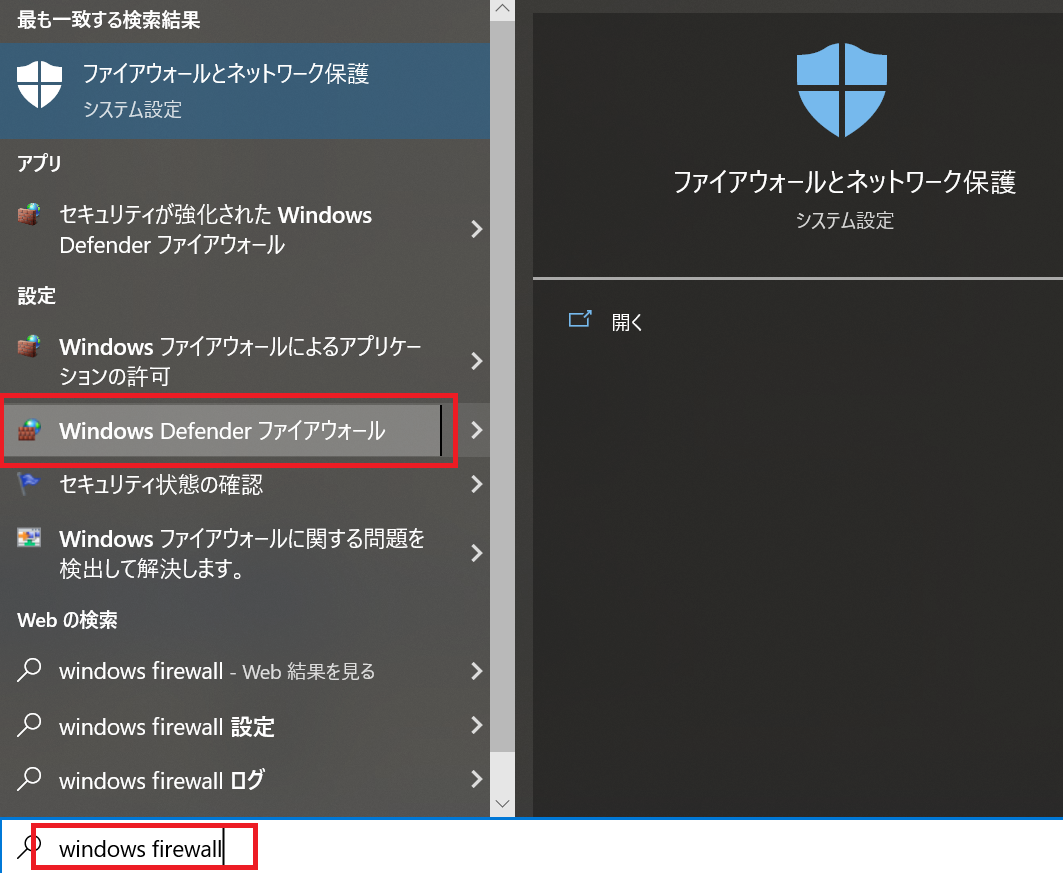Image resolution: width=1063 pixels, height=873 pixels.
Task: Open セキュリティ状態の確認 setting
Action: pos(230,484)
